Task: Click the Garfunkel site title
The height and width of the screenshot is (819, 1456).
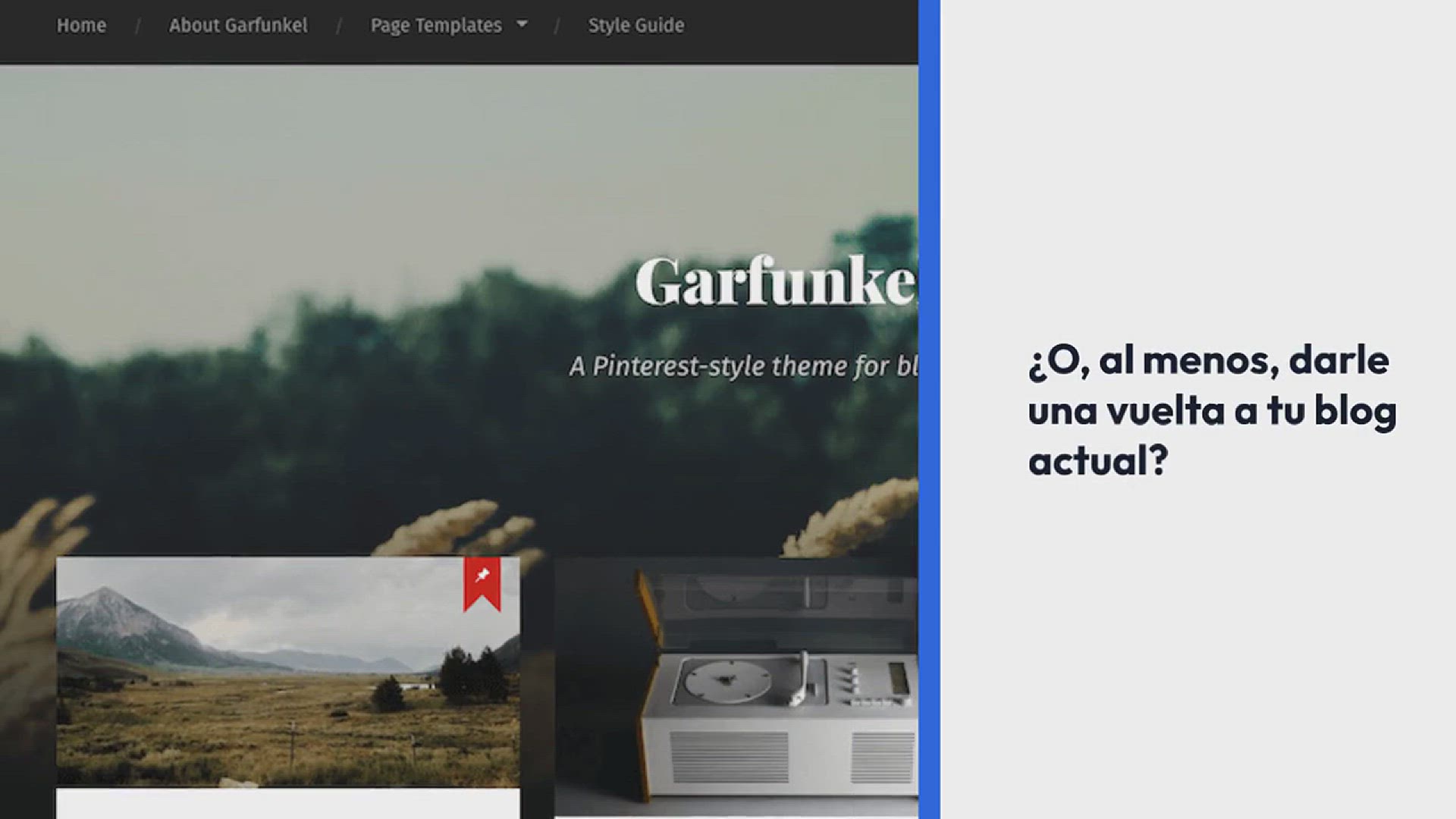Action: click(x=775, y=282)
